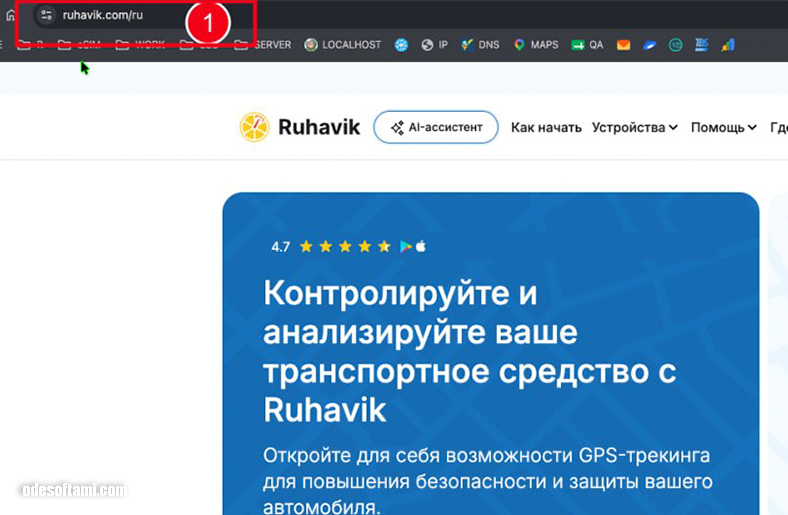Expand the Помощь dropdown menu
This screenshot has width=788, height=515.
click(724, 128)
